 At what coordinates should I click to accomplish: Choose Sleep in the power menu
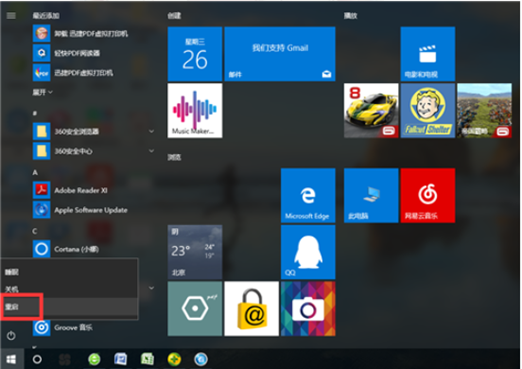(x=69, y=272)
